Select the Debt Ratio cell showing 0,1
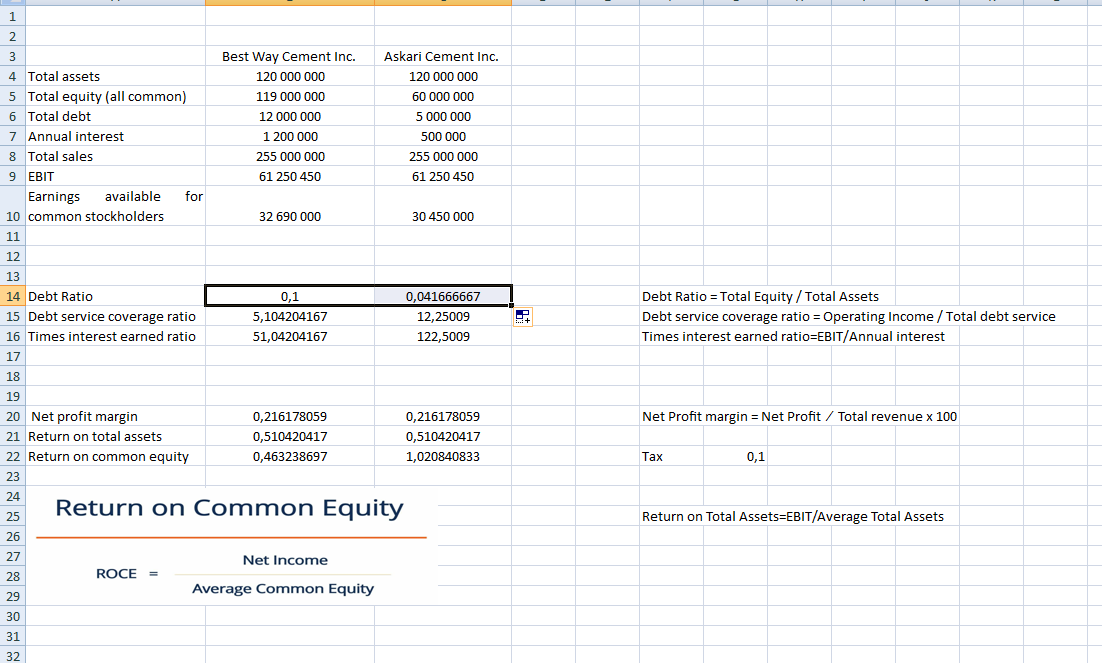Image resolution: width=1102 pixels, height=663 pixels. tap(290, 296)
